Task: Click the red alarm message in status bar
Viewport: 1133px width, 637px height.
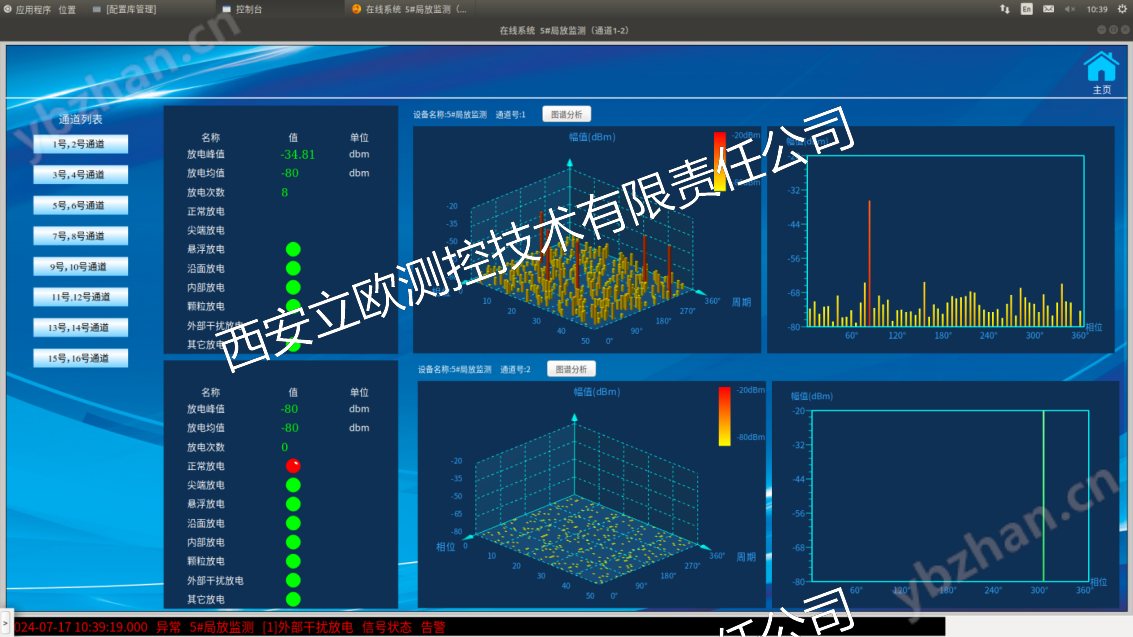Action: point(230,627)
